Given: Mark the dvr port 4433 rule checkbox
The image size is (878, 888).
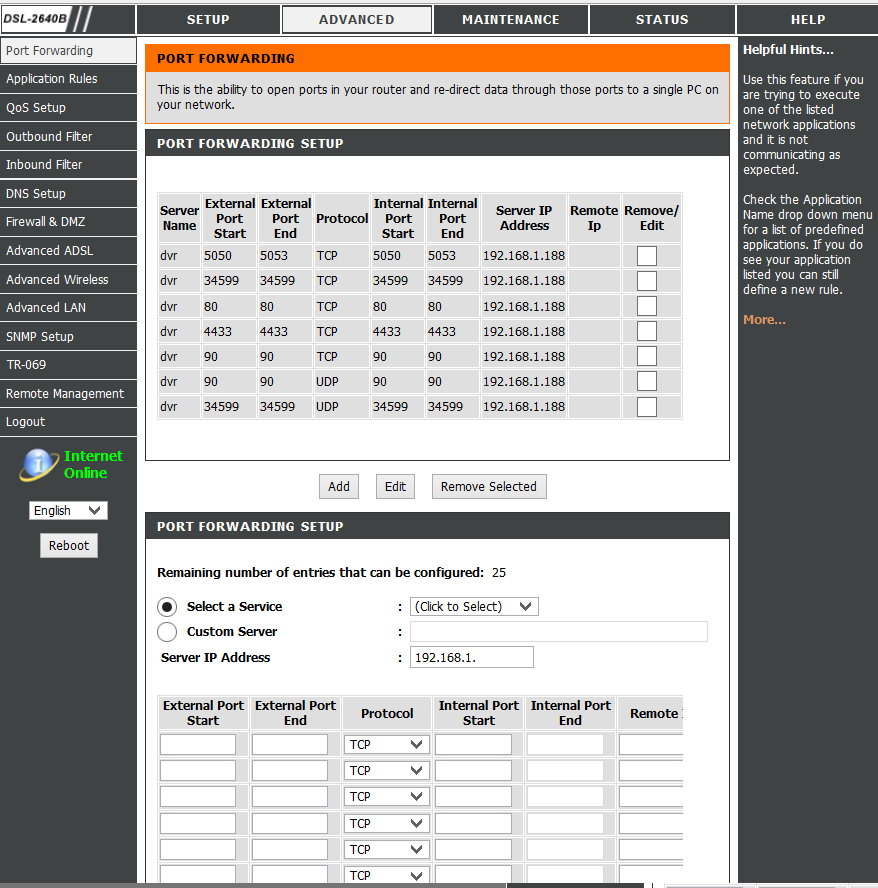Looking at the screenshot, I should pos(646,331).
